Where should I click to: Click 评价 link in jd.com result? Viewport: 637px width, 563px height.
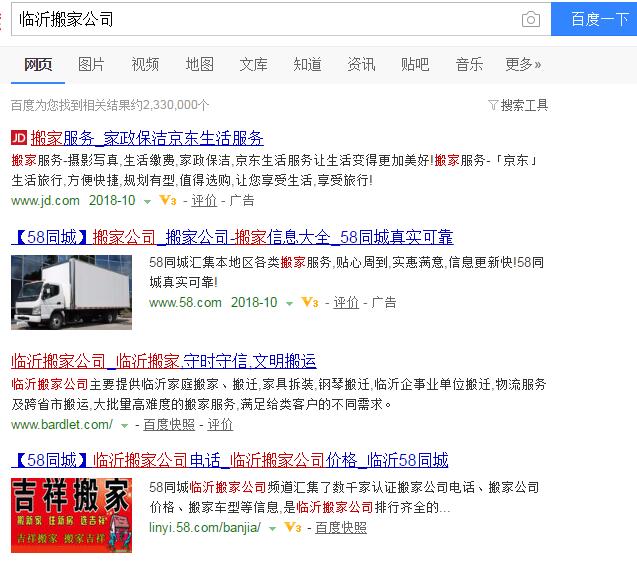(x=204, y=201)
